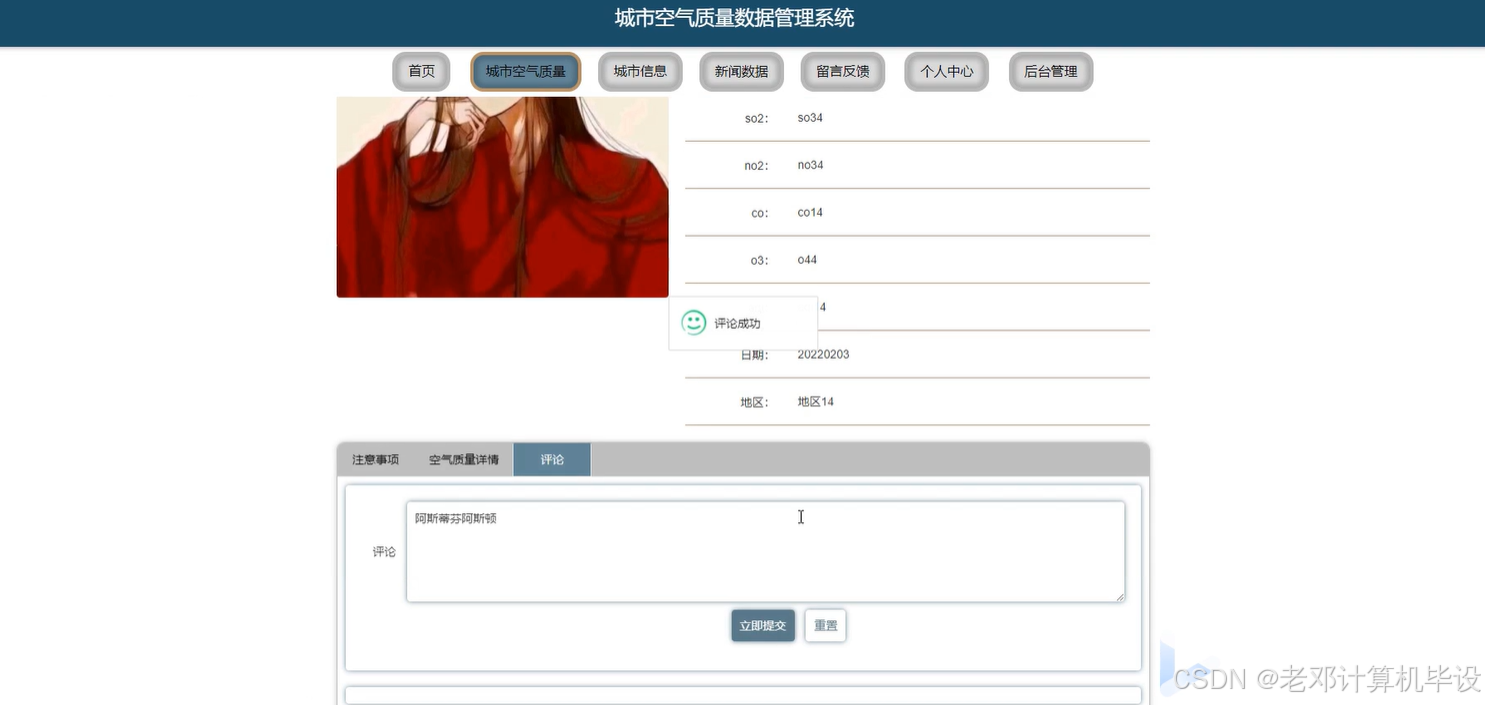This screenshot has width=1485, height=705.
Task: Switch to the 注意事项 tab
Action: [x=375, y=460]
